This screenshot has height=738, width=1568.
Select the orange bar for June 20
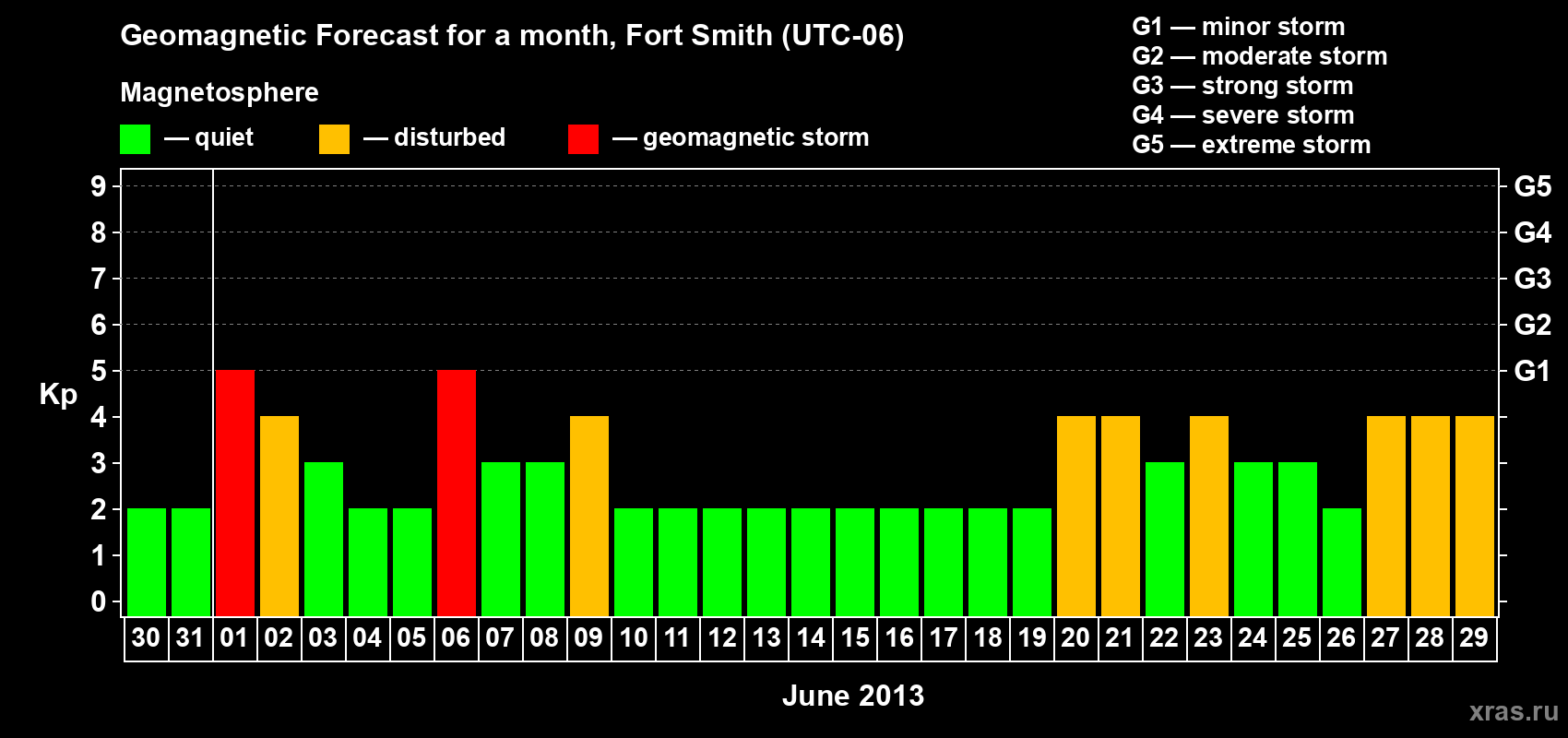pyautogui.click(x=1076, y=517)
